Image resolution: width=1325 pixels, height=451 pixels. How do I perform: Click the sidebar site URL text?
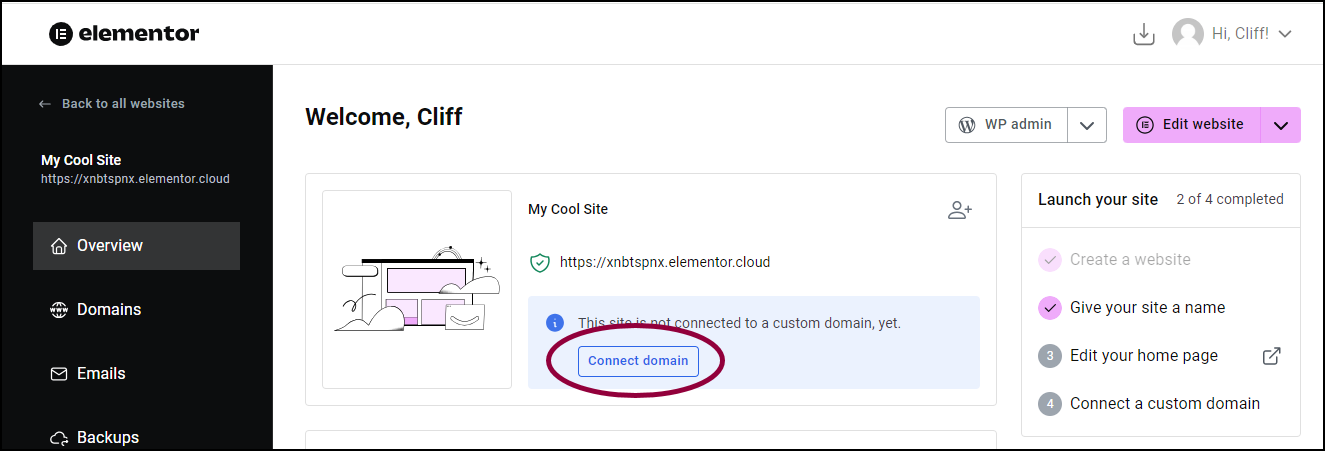[x=135, y=180]
